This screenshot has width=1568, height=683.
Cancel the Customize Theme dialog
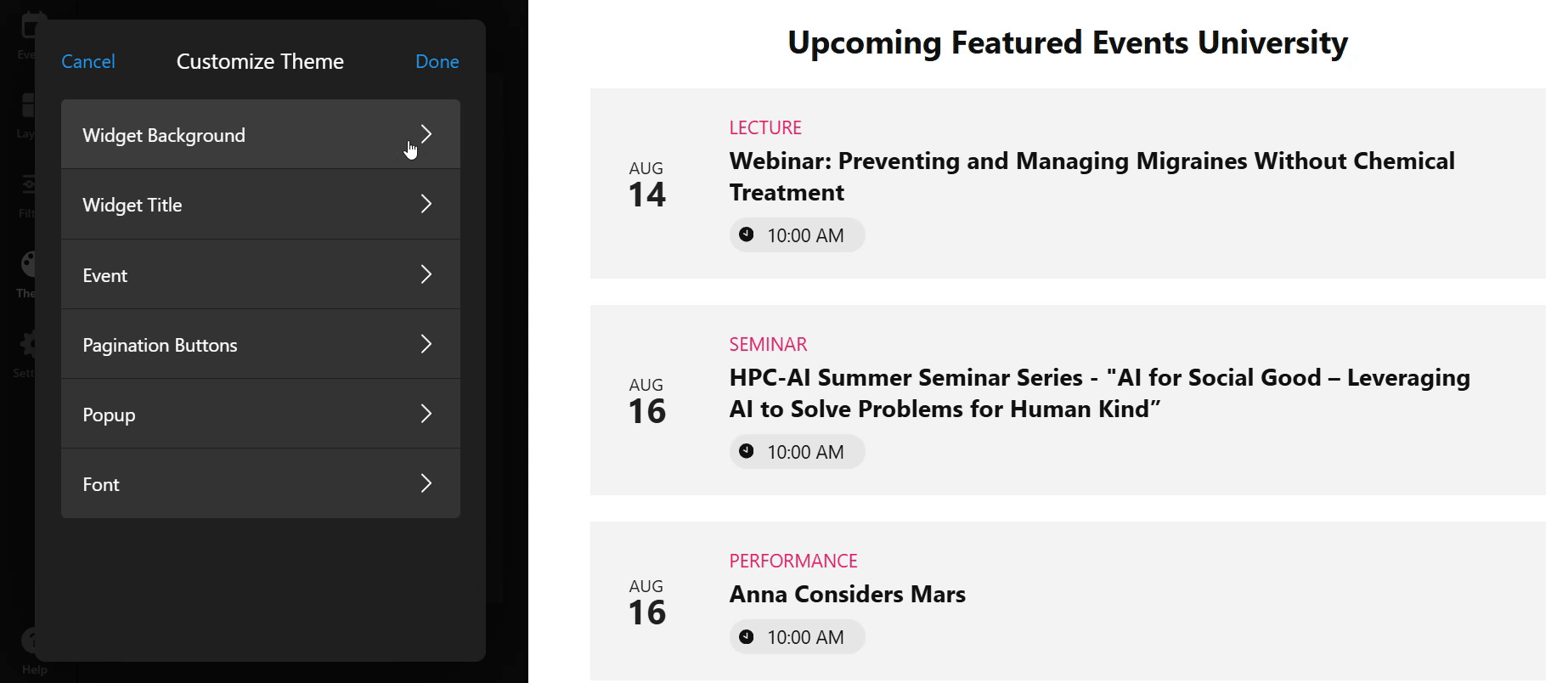click(x=88, y=61)
